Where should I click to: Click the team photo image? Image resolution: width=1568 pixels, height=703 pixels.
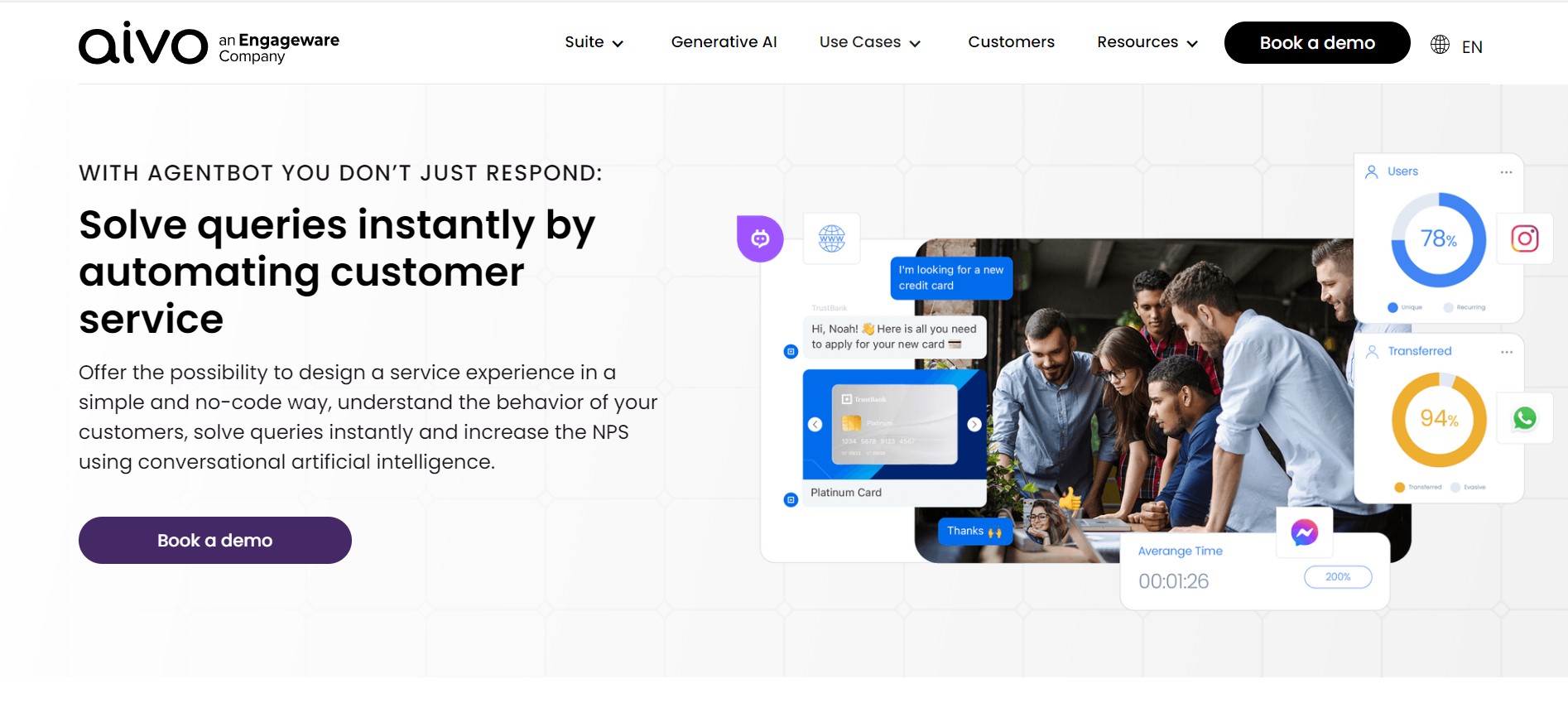[1162, 401]
